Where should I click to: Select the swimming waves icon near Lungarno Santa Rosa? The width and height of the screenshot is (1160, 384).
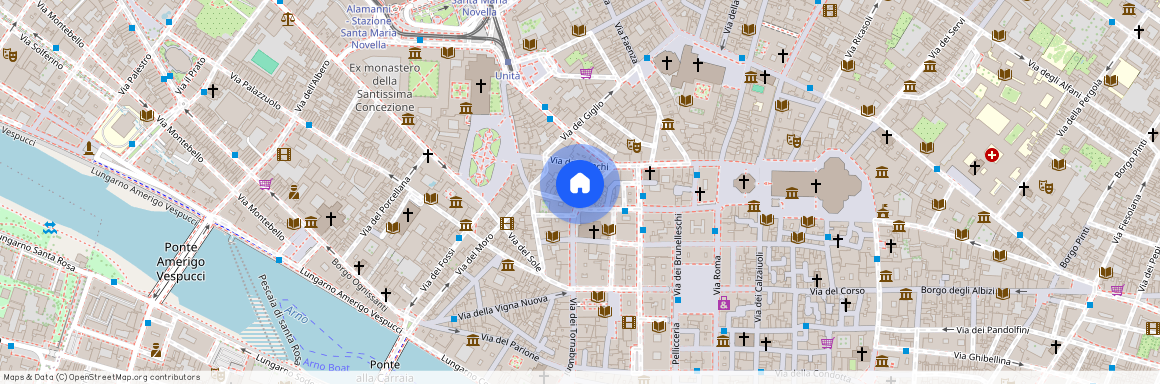click(49, 226)
